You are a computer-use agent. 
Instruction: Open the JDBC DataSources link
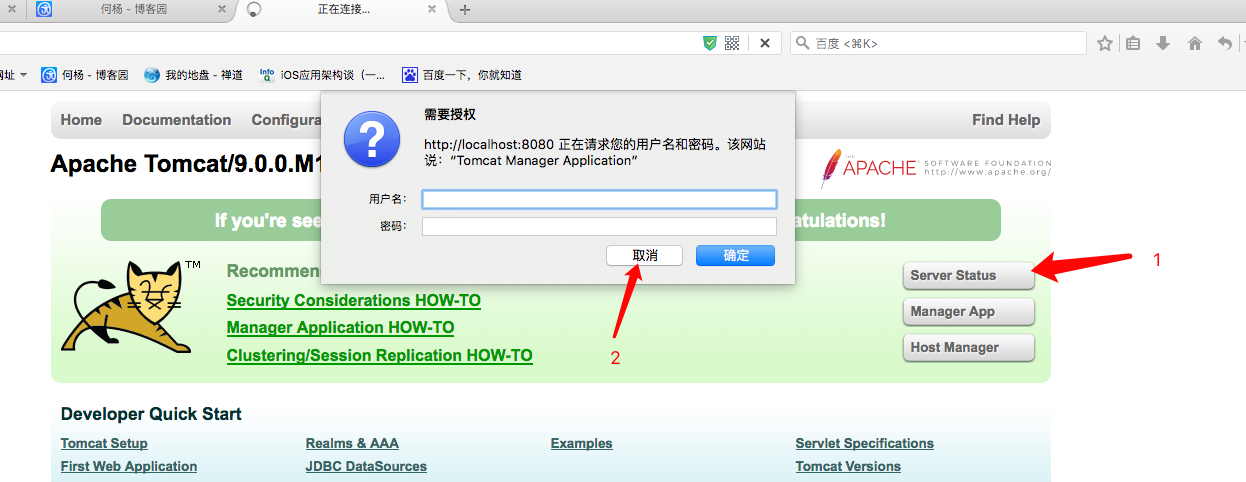(x=366, y=466)
